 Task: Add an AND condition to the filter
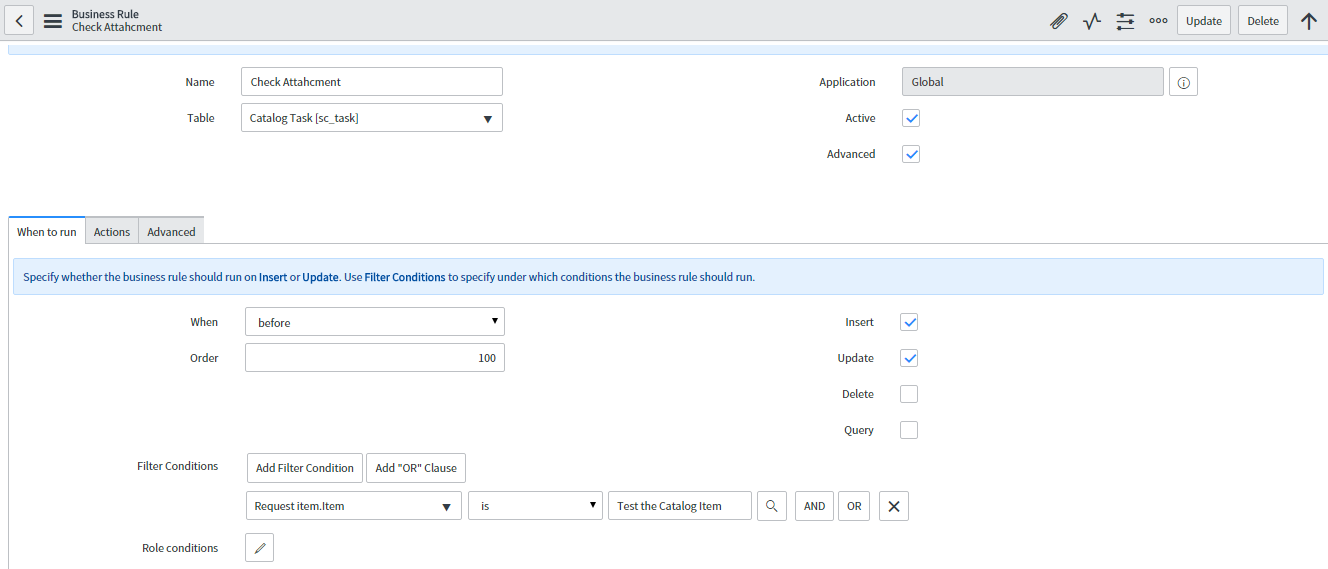(815, 506)
